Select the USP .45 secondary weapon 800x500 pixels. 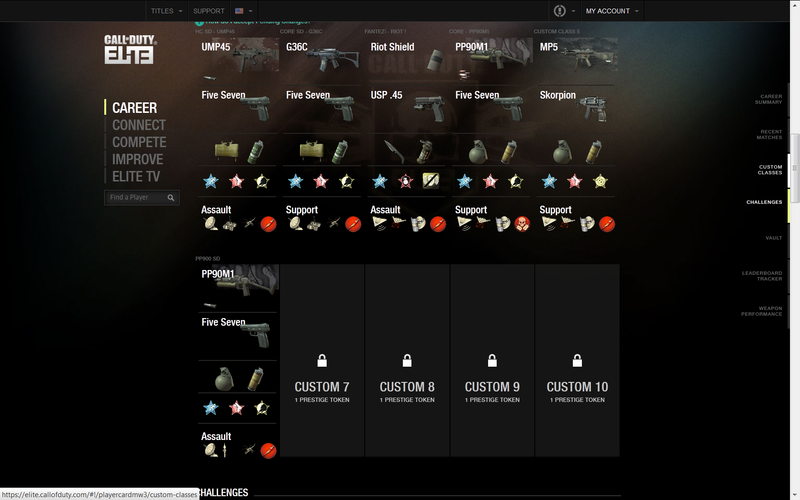point(407,108)
